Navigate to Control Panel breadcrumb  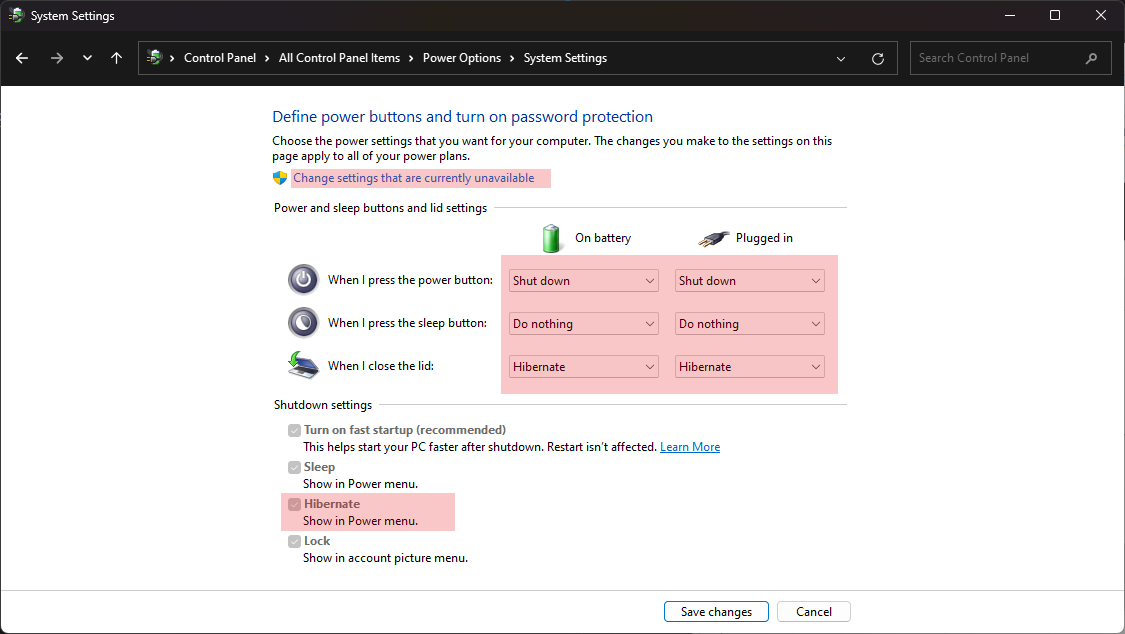(220, 58)
